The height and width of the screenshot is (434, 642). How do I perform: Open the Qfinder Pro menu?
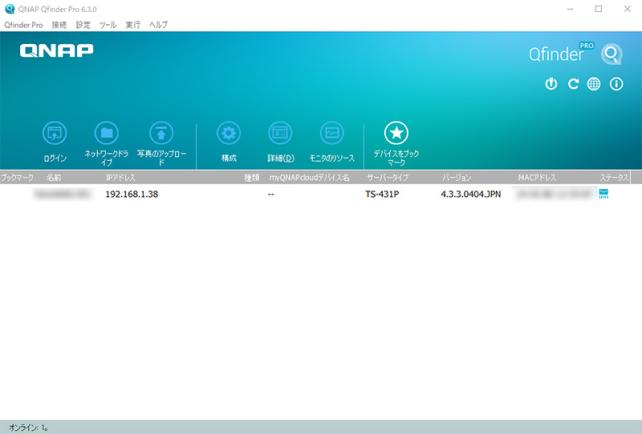coord(23,25)
